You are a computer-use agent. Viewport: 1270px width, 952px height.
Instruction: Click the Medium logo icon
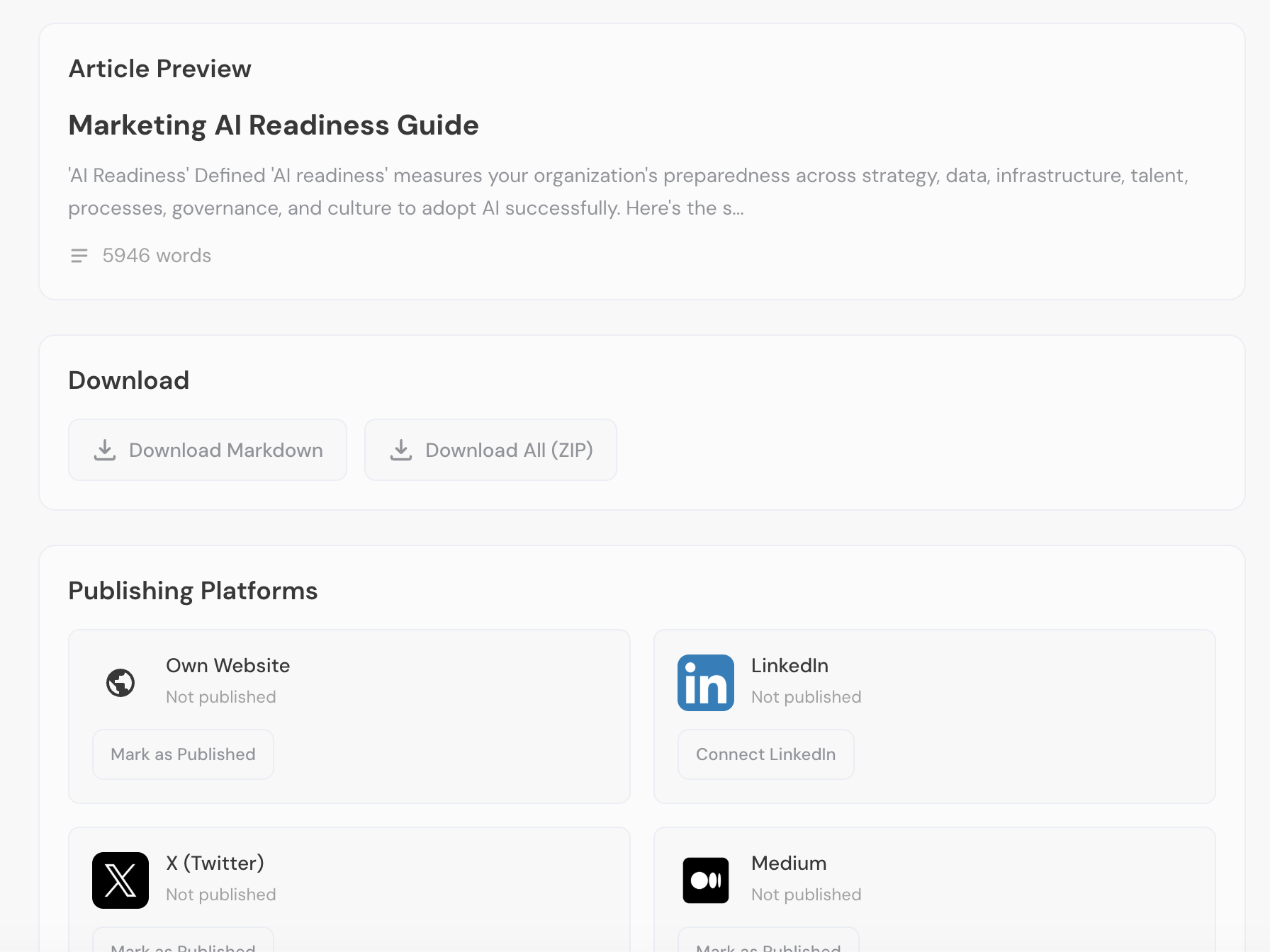click(x=706, y=880)
